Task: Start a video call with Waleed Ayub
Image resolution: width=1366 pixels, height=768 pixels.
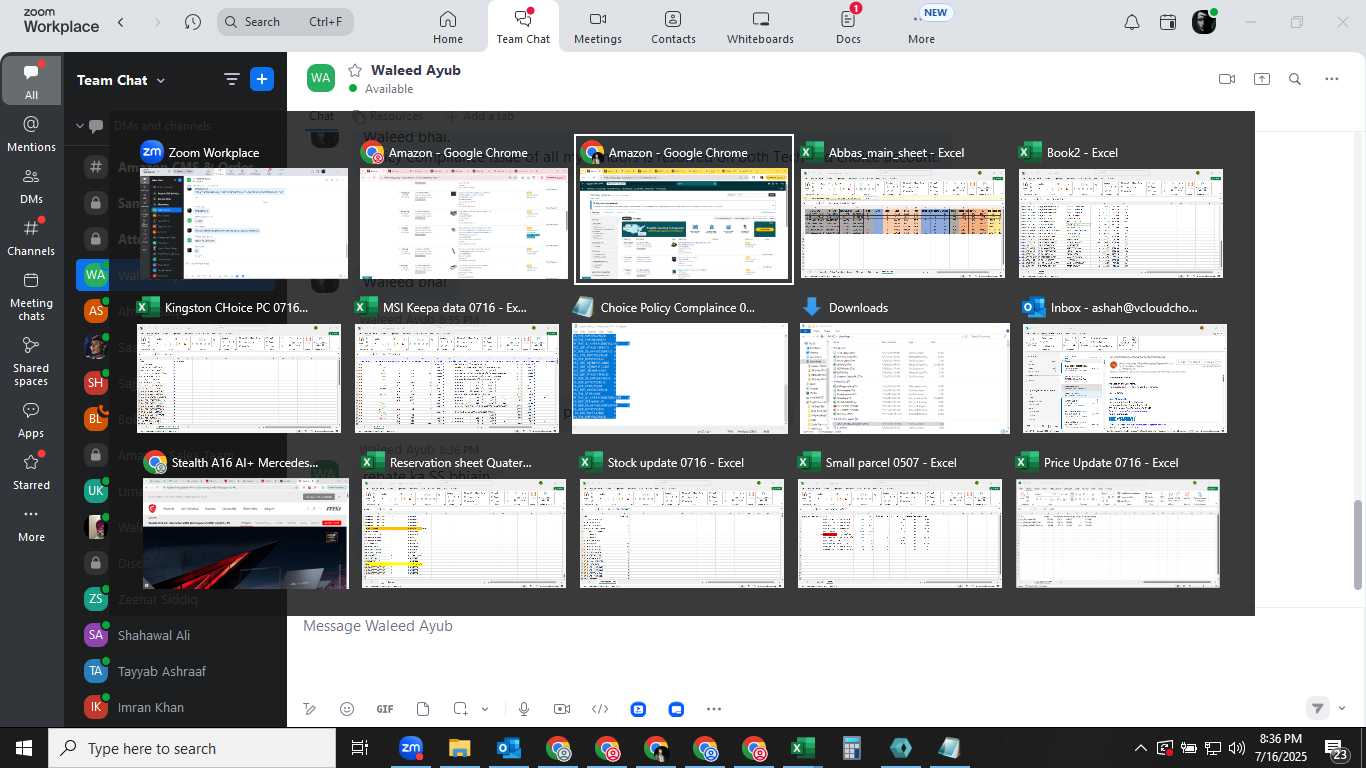Action: [x=1227, y=79]
